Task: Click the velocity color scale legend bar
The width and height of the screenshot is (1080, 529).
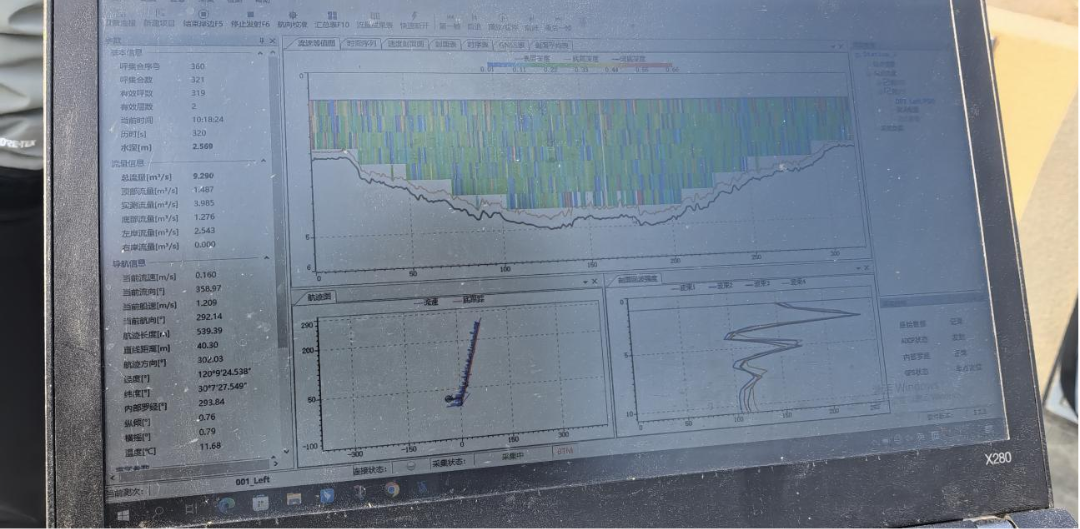Action: pos(582,67)
